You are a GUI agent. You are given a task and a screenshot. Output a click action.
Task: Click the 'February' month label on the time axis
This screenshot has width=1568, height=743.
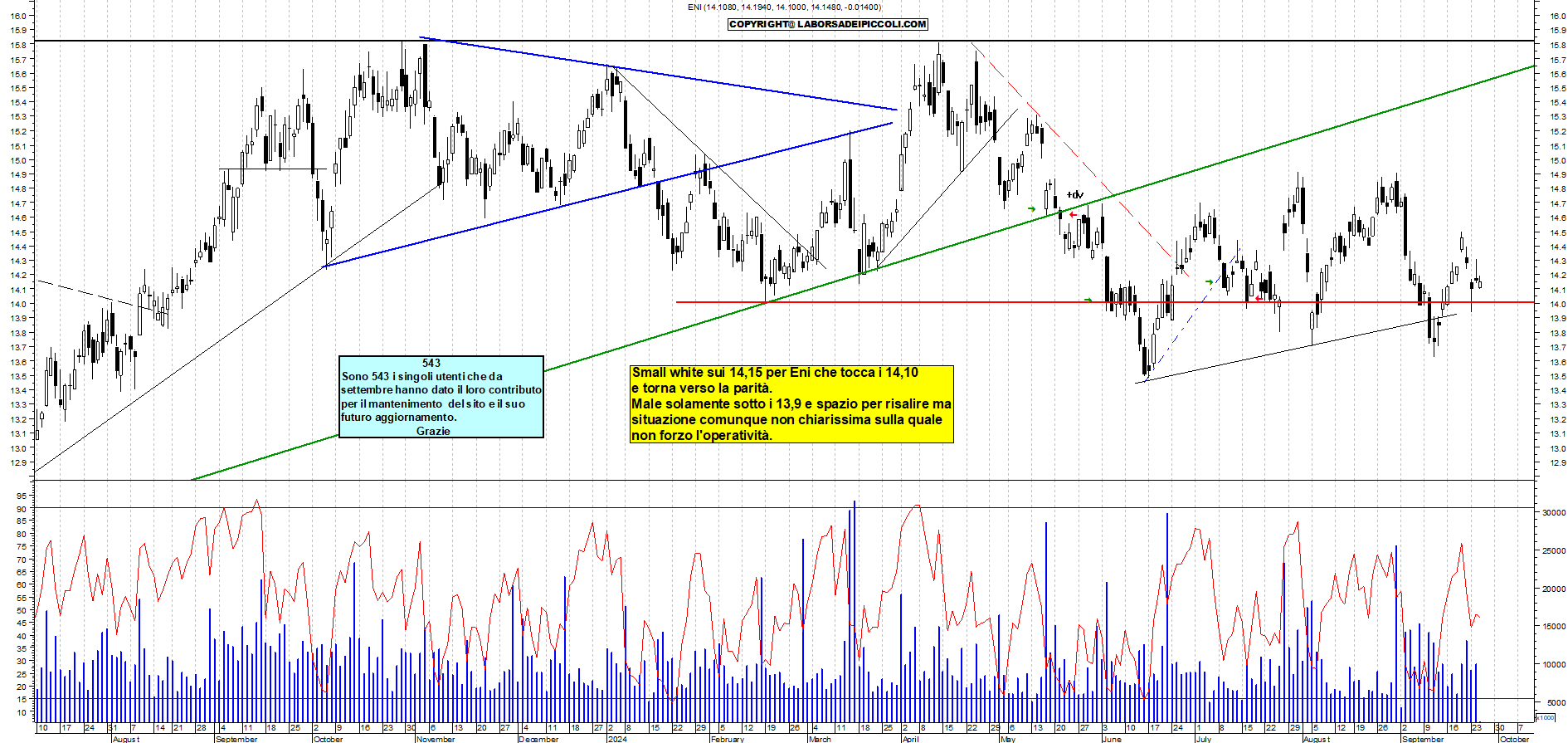[x=728, y=739]
